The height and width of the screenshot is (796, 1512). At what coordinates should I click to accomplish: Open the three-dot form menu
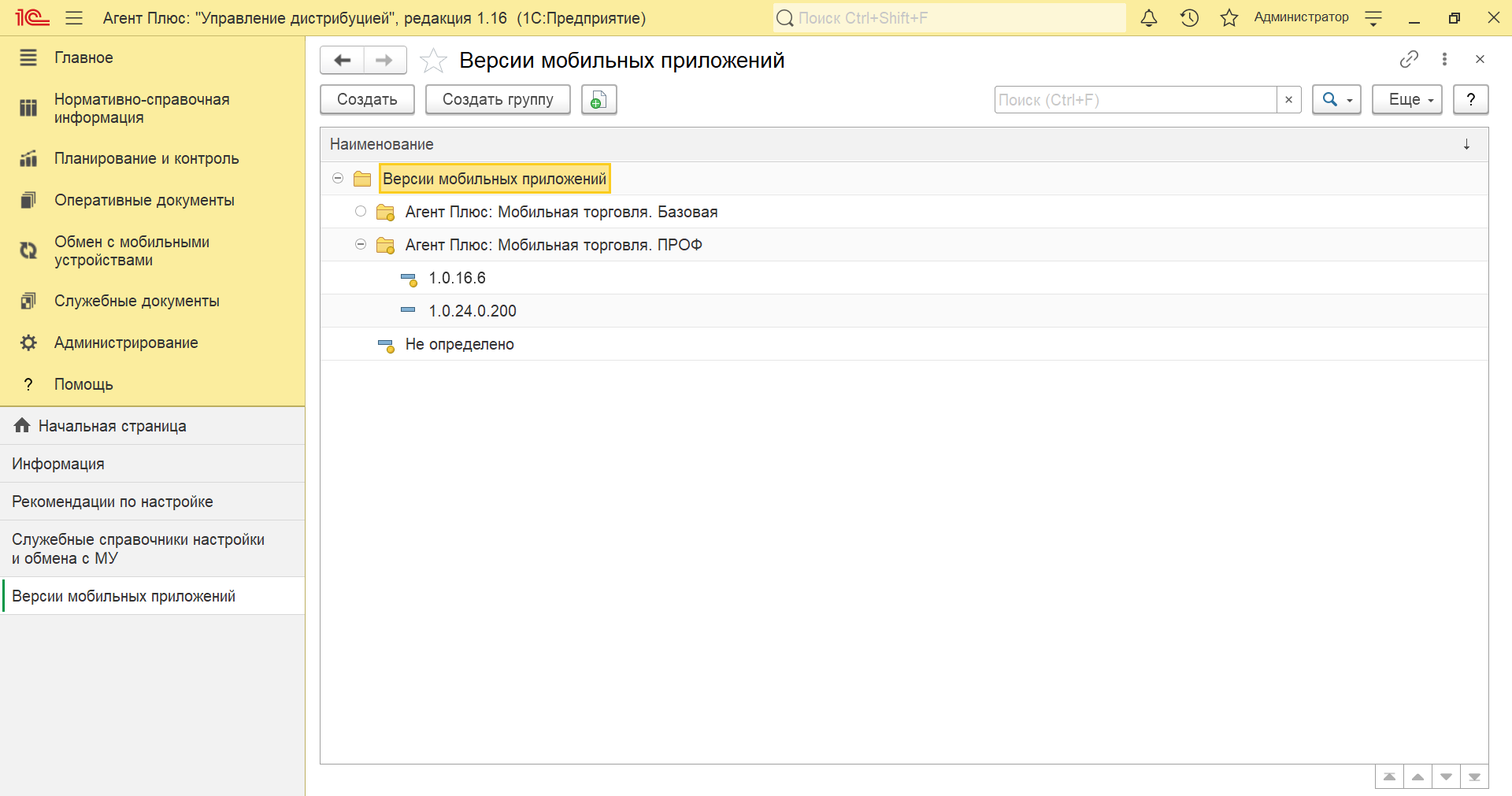[1444, 59]
